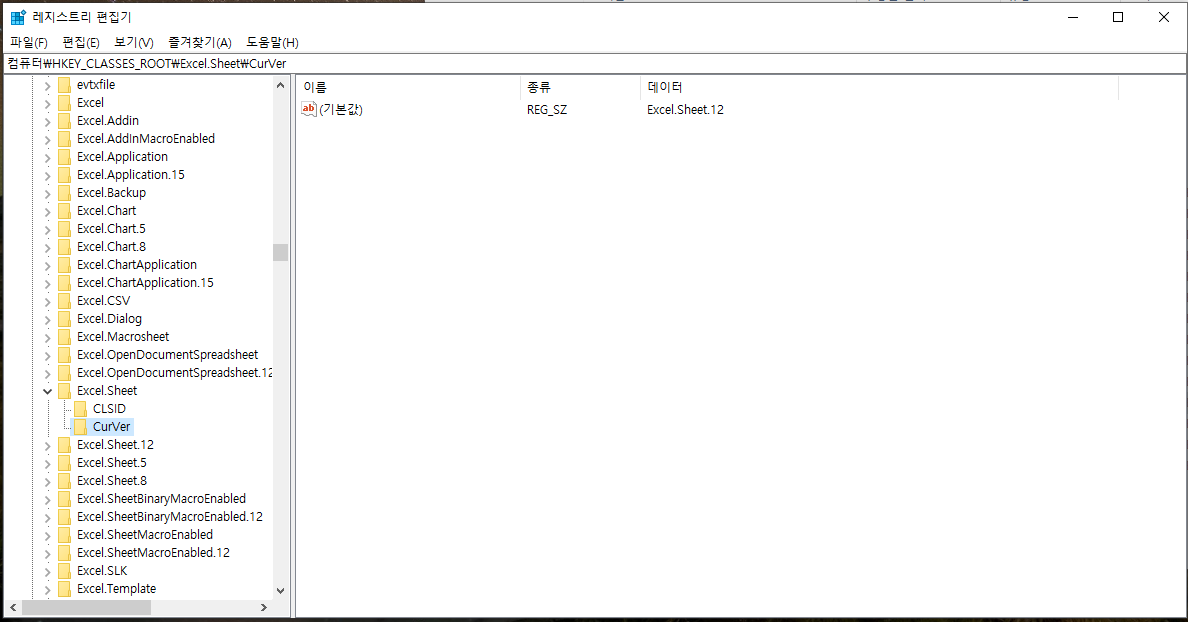The image size is (1188, 622).
Task: Expand the Excel.Sheet.5 key
Action: coord(47,464)
